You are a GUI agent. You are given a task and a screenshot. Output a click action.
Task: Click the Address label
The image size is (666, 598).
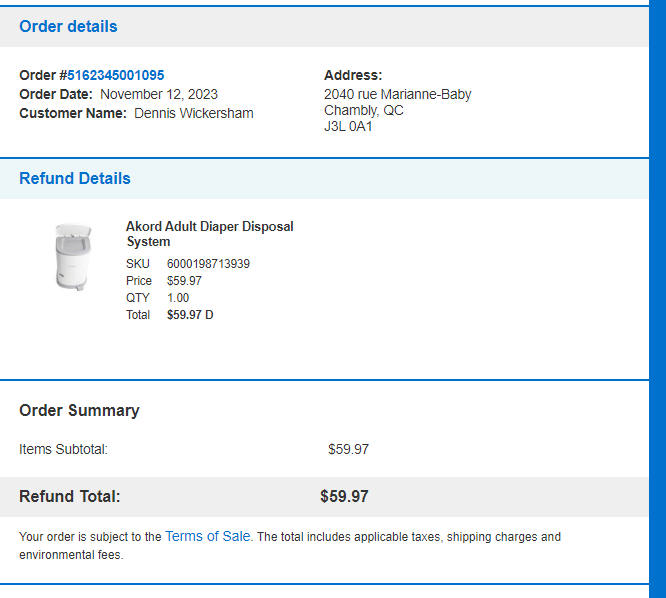[x=353, y=75]
